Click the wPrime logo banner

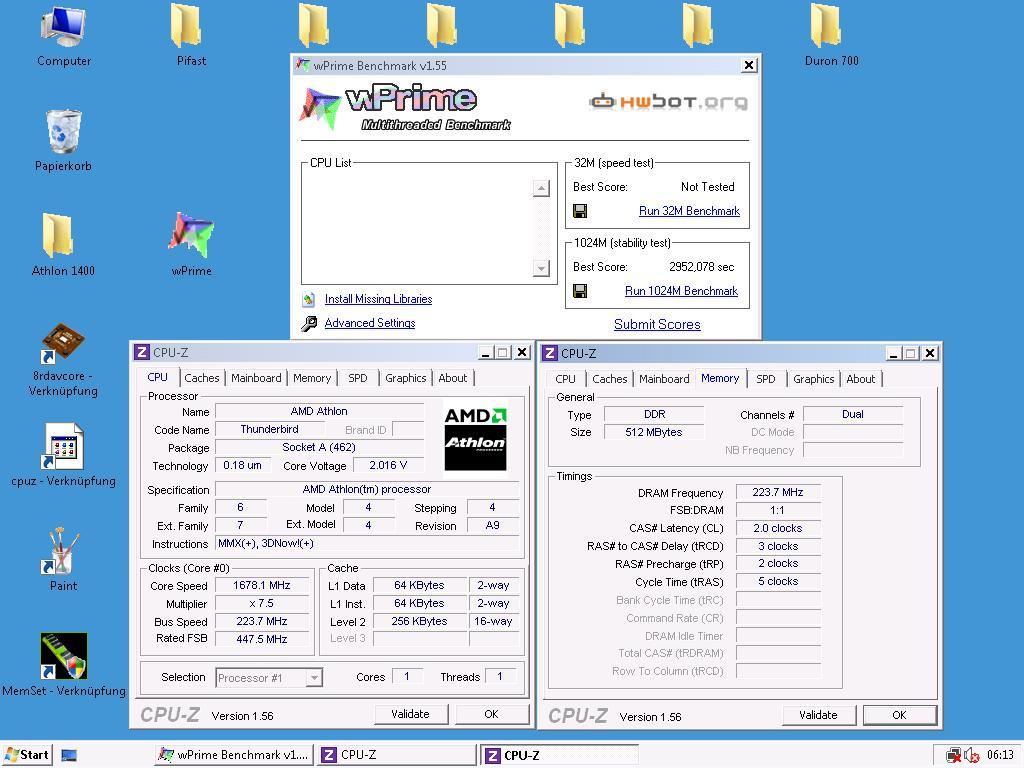click(406, 107)
